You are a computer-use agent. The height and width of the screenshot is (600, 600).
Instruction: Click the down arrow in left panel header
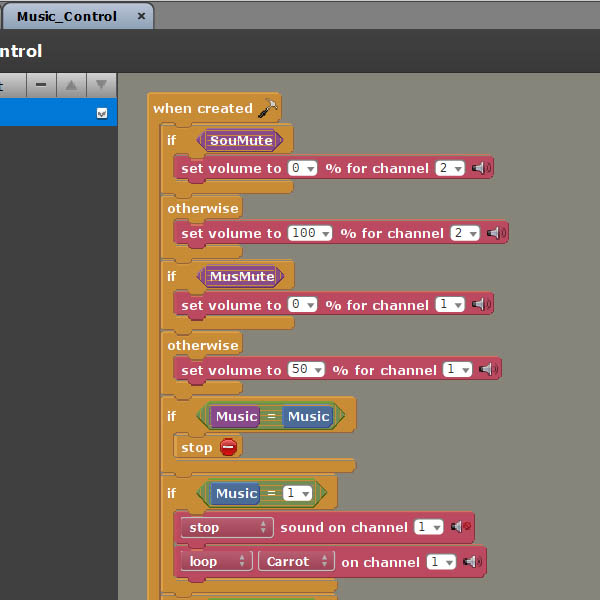(x=101, y=85)
